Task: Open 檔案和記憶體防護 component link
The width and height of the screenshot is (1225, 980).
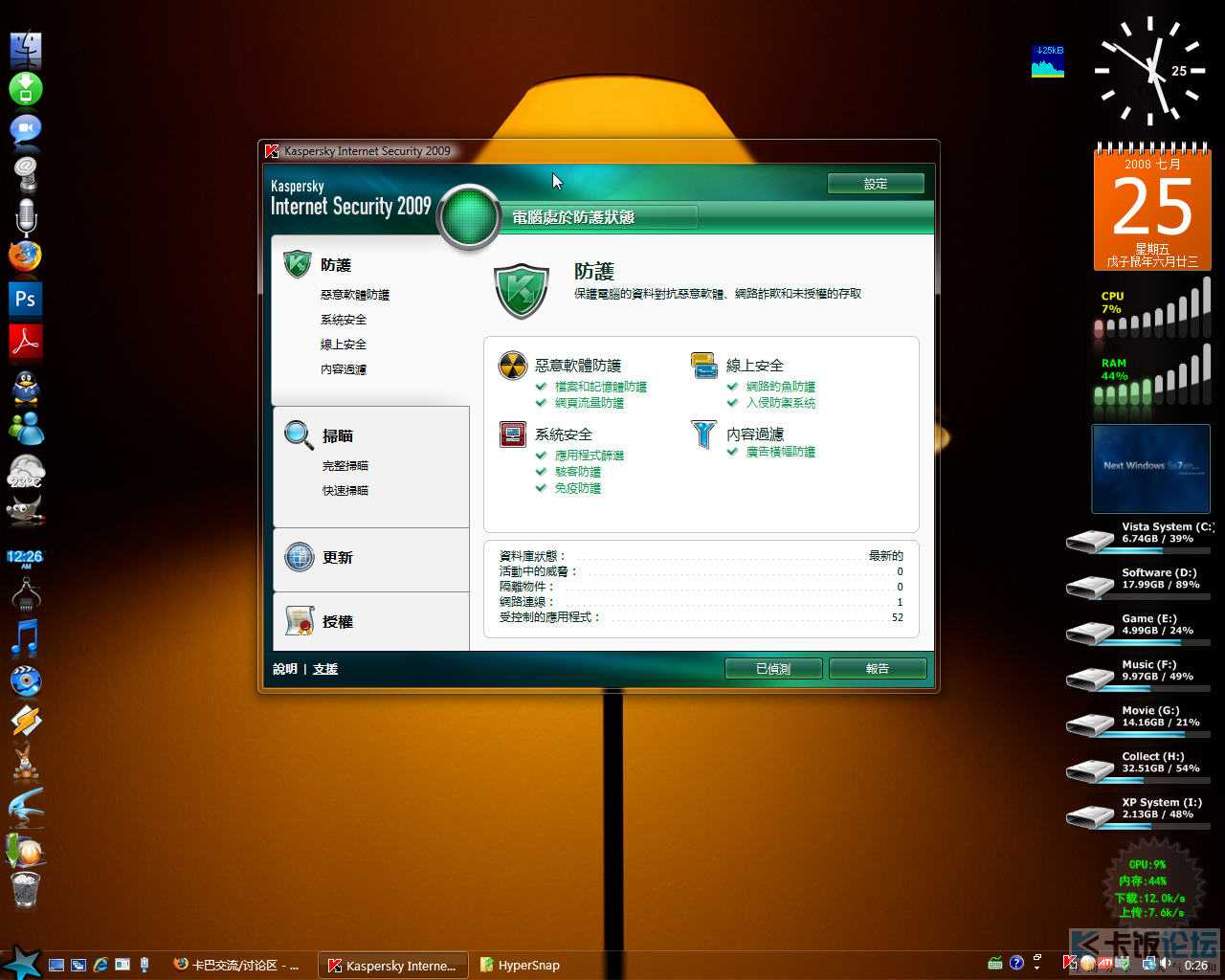Action: [601, 387]
